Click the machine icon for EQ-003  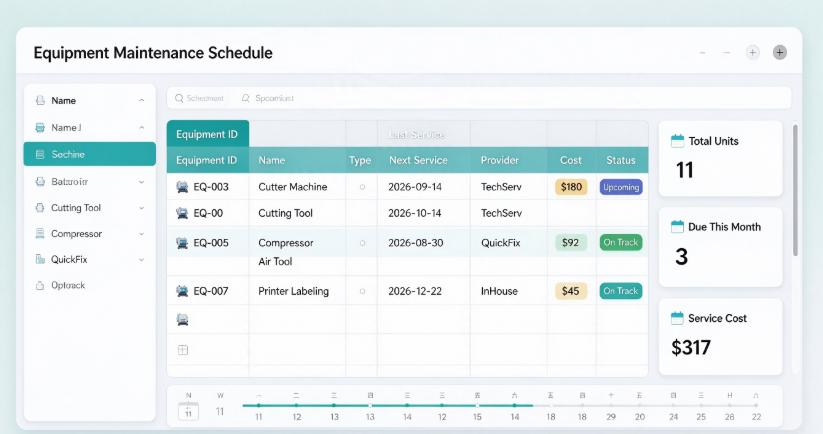tap(182, 187)
